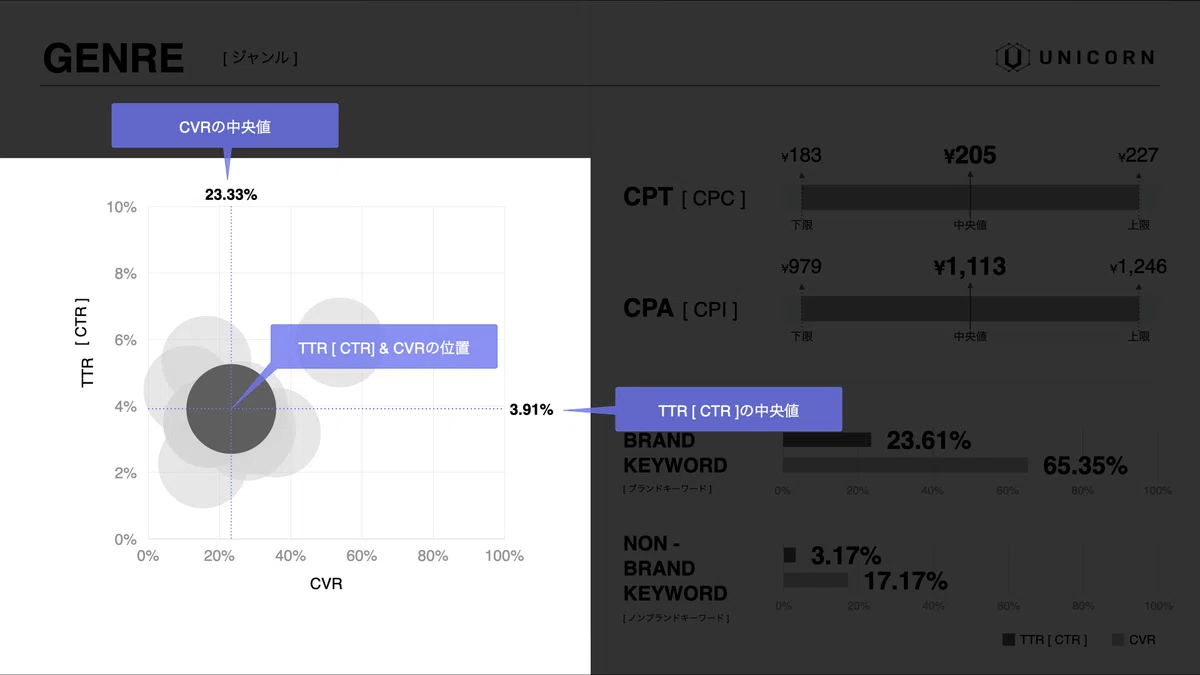Image resolution: width=1200 pixels, height=675 pixels.
Task: Click the "[ ジャンル ]" subtitle text
Action: click(x=260, y=58)
